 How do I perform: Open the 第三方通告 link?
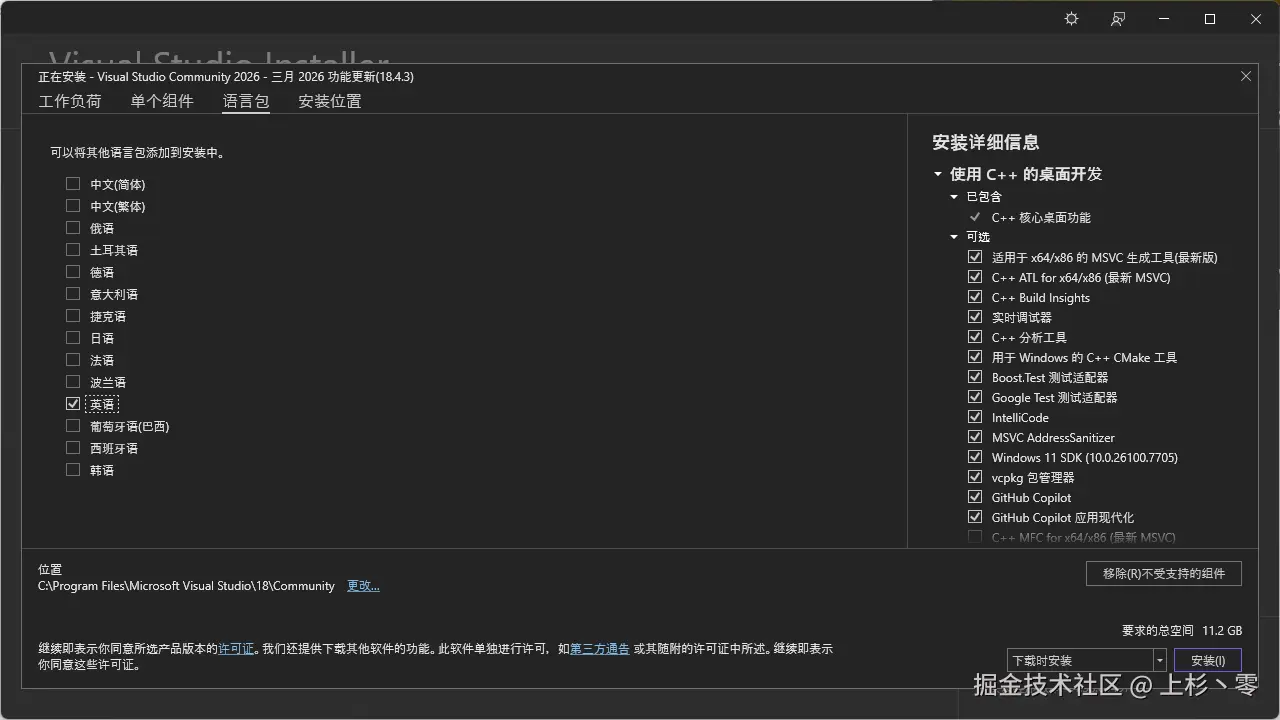[x=600, y=649]
